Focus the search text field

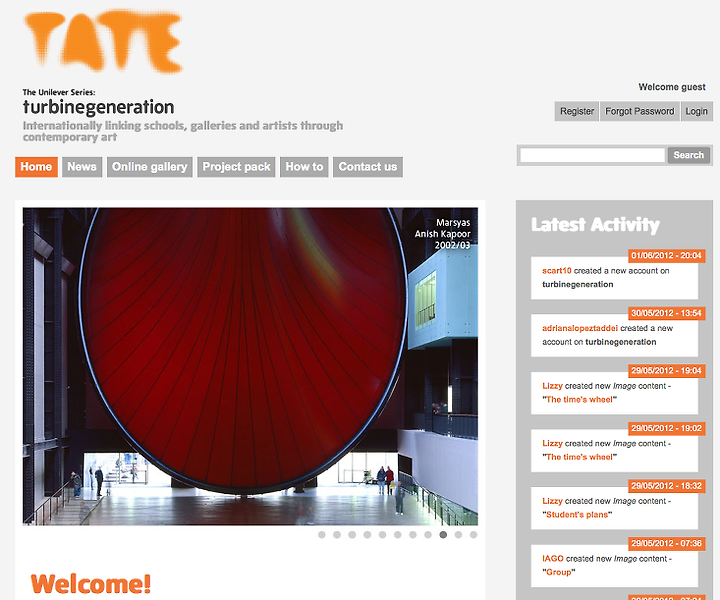pos(592,155)
